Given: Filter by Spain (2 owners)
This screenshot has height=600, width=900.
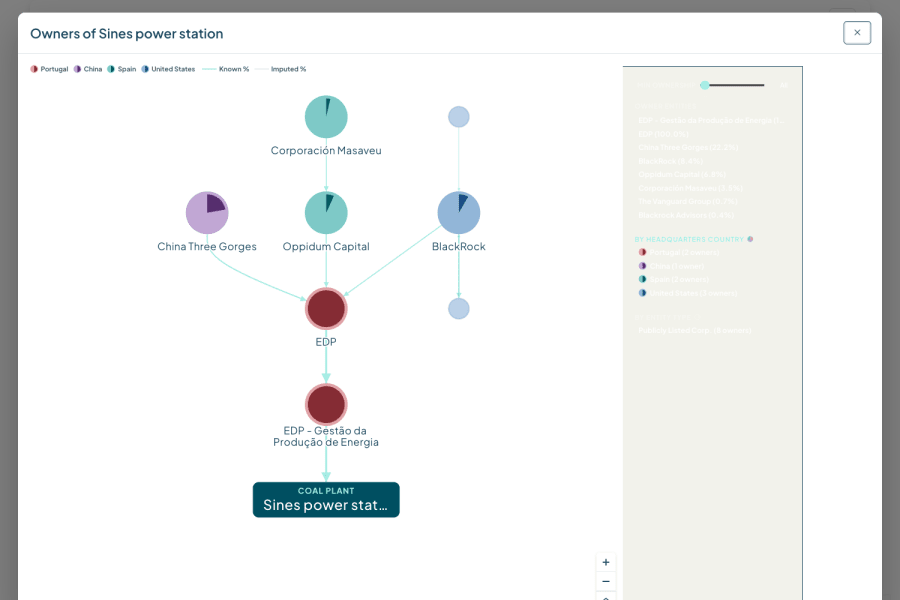Looking at the screenshot, I should 673,279.
